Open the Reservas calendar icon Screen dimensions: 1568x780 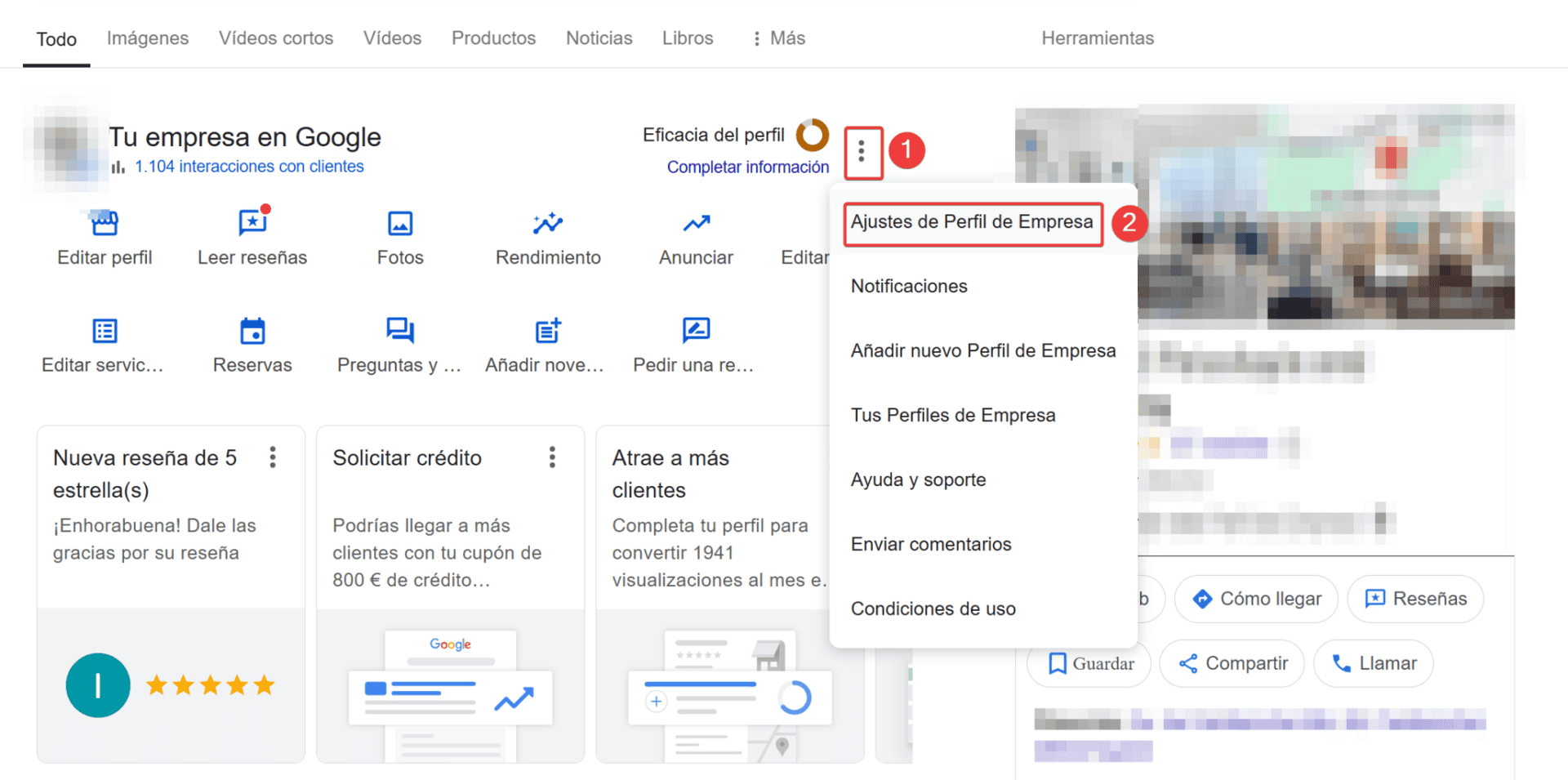(x=252, y=331)
